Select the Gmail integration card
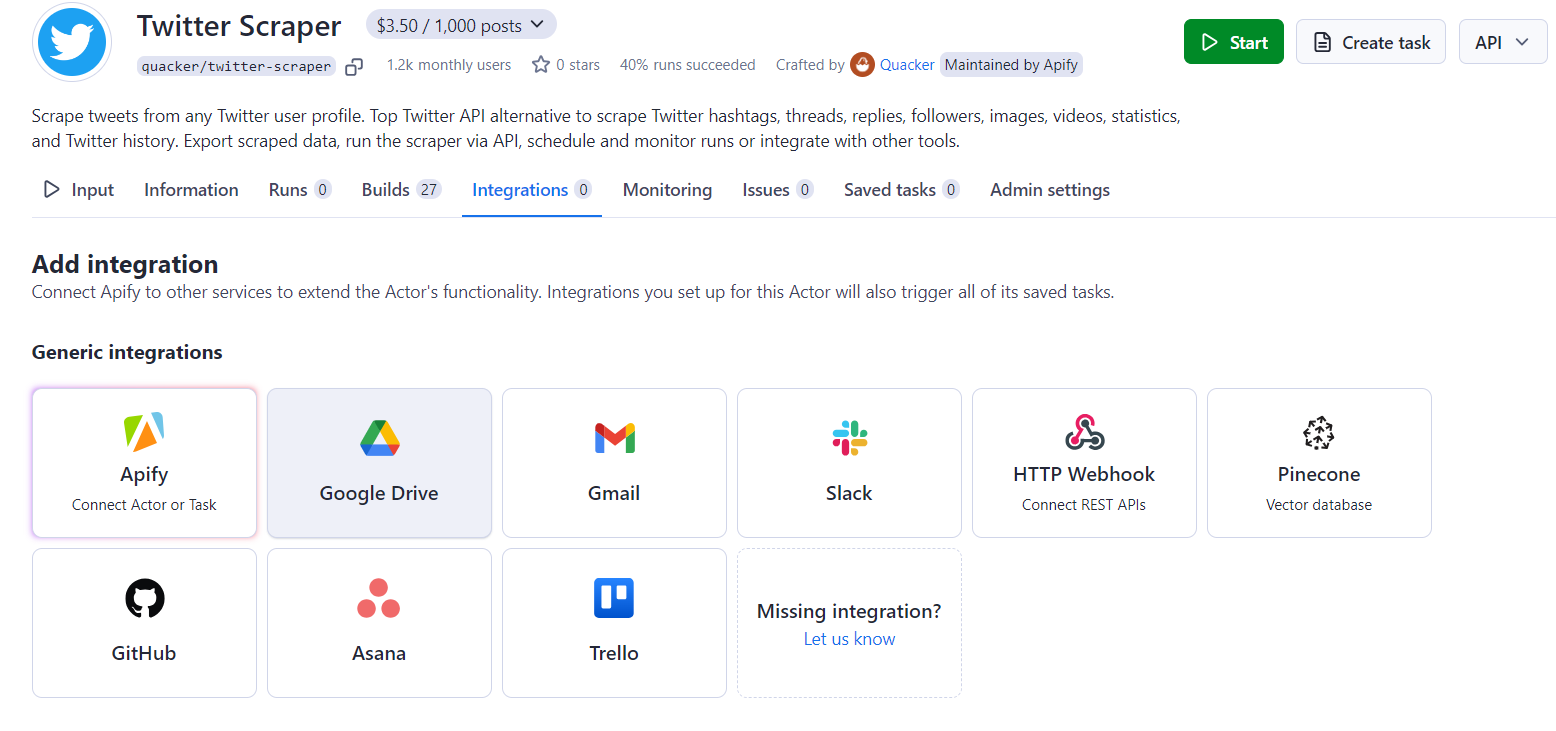This screenshot has width=1556, height=731. (x=614, y=463)
